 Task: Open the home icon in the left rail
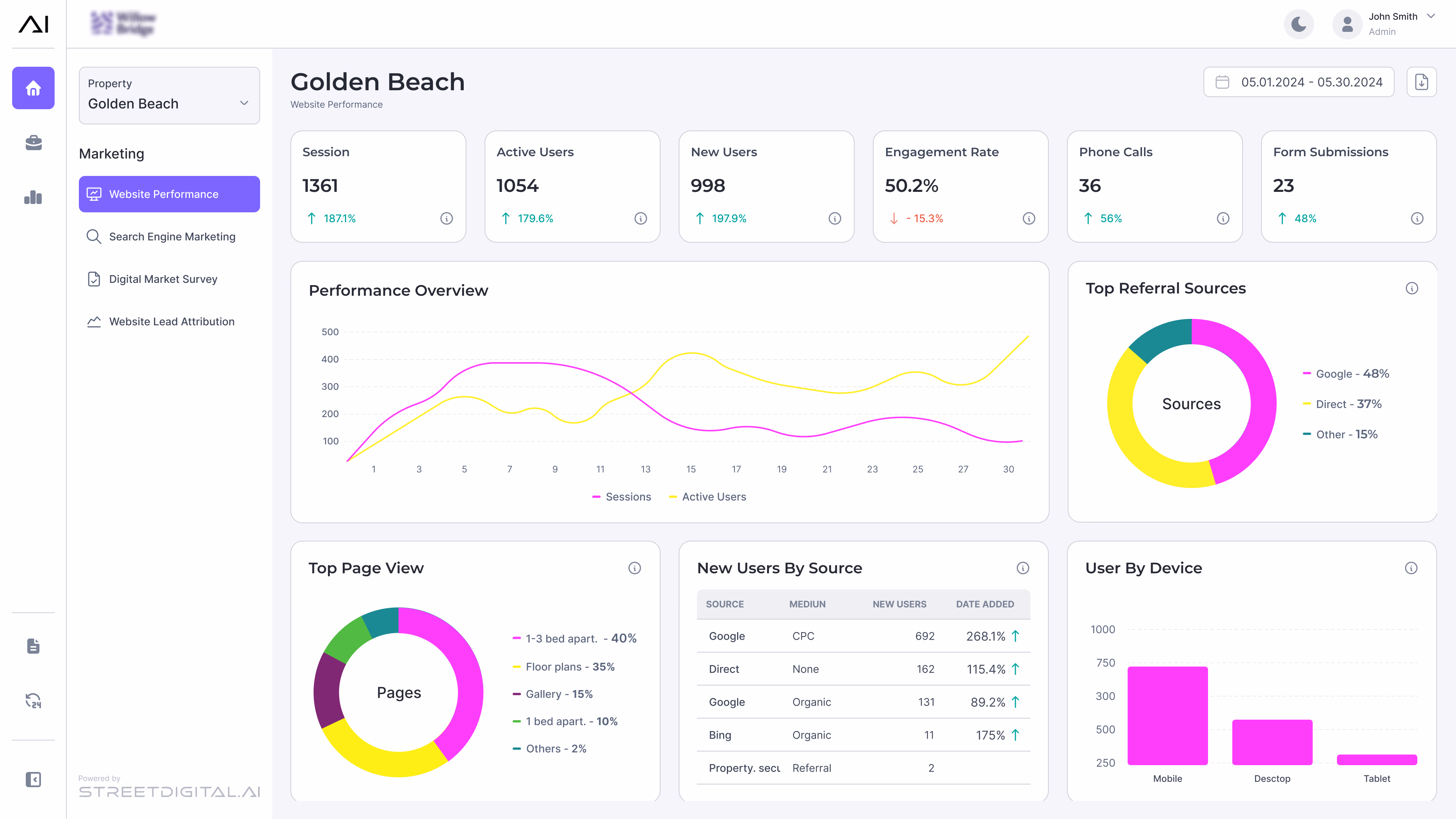click(x=33, y=88)
